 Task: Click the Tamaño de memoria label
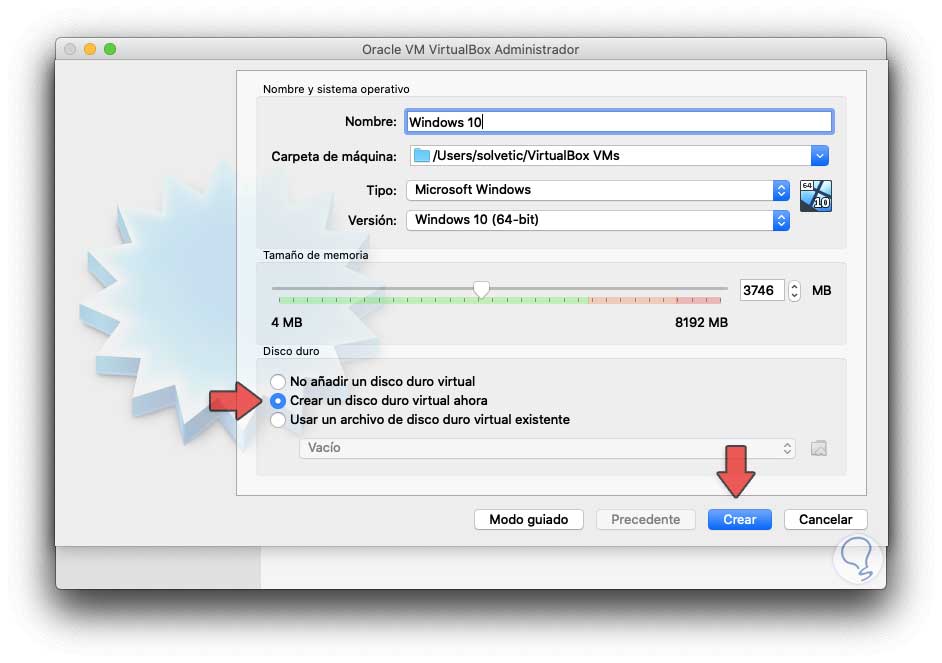315,255
